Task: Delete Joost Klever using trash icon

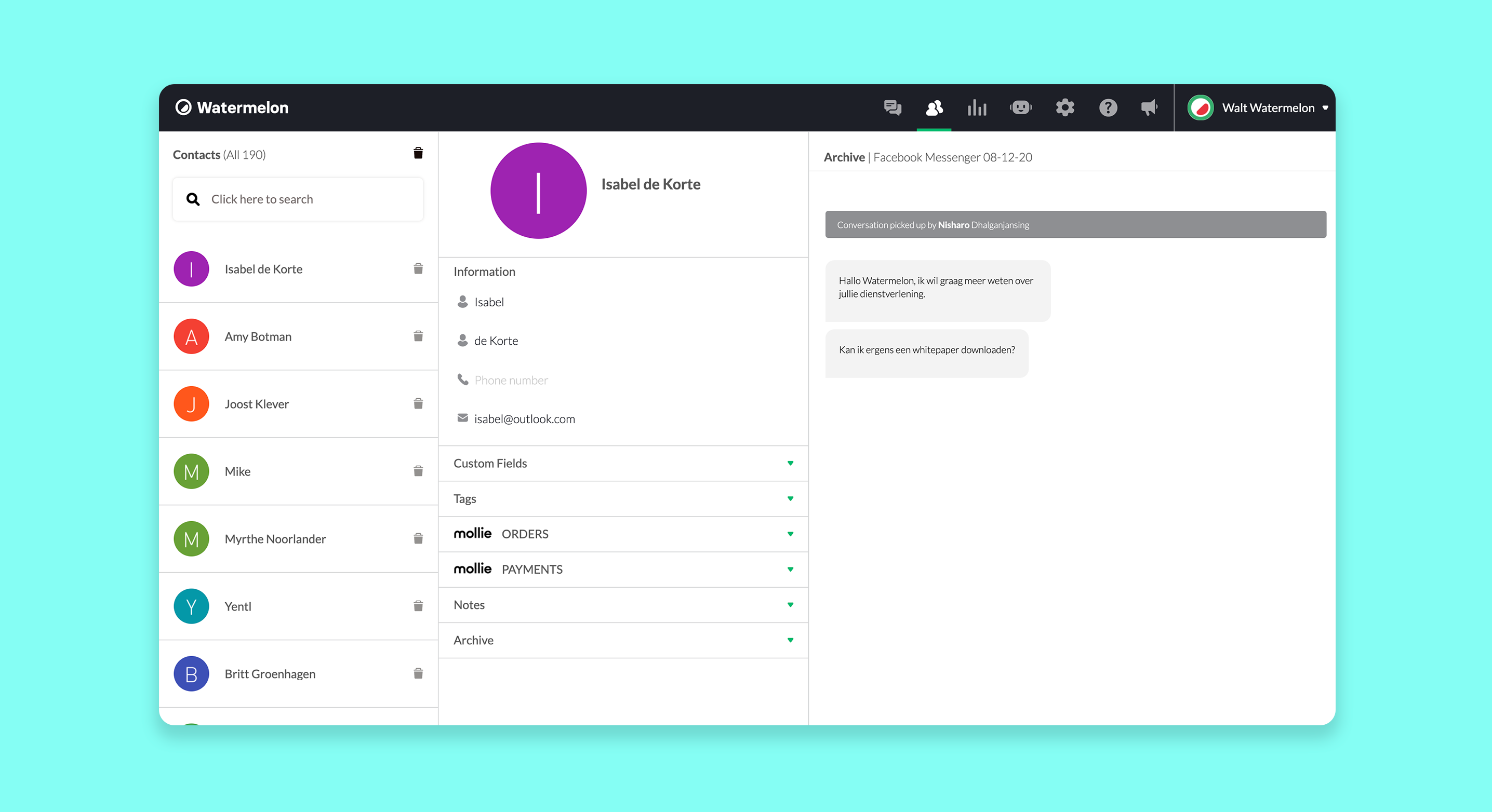Action: coord(418,403)
